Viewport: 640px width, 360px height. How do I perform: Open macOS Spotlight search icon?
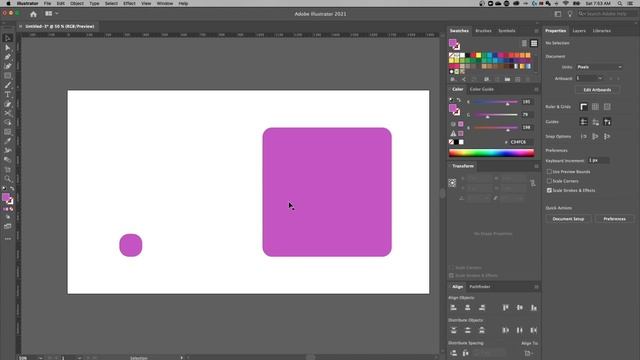coord(620,3)
